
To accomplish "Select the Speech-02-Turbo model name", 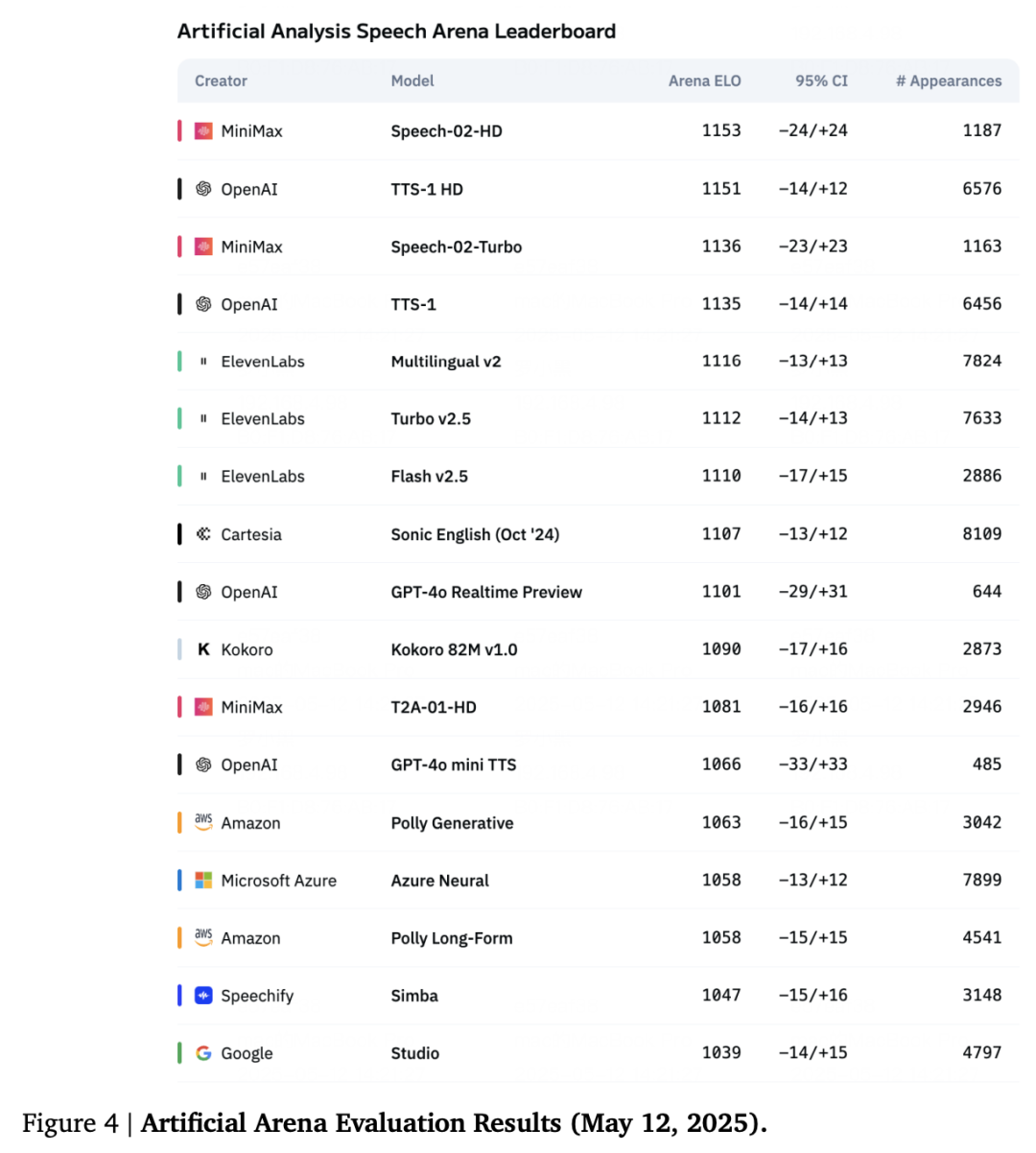I will [x=457, y=247].
